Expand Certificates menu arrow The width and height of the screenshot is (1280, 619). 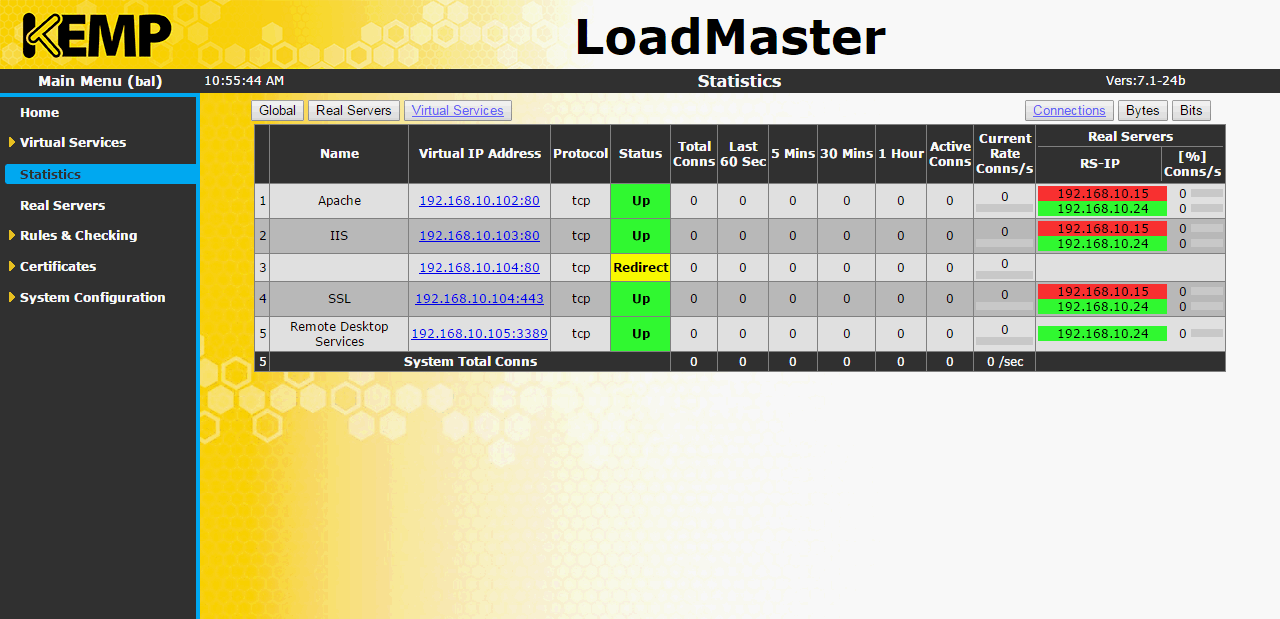pyautogui.click(x=12, y=266)
